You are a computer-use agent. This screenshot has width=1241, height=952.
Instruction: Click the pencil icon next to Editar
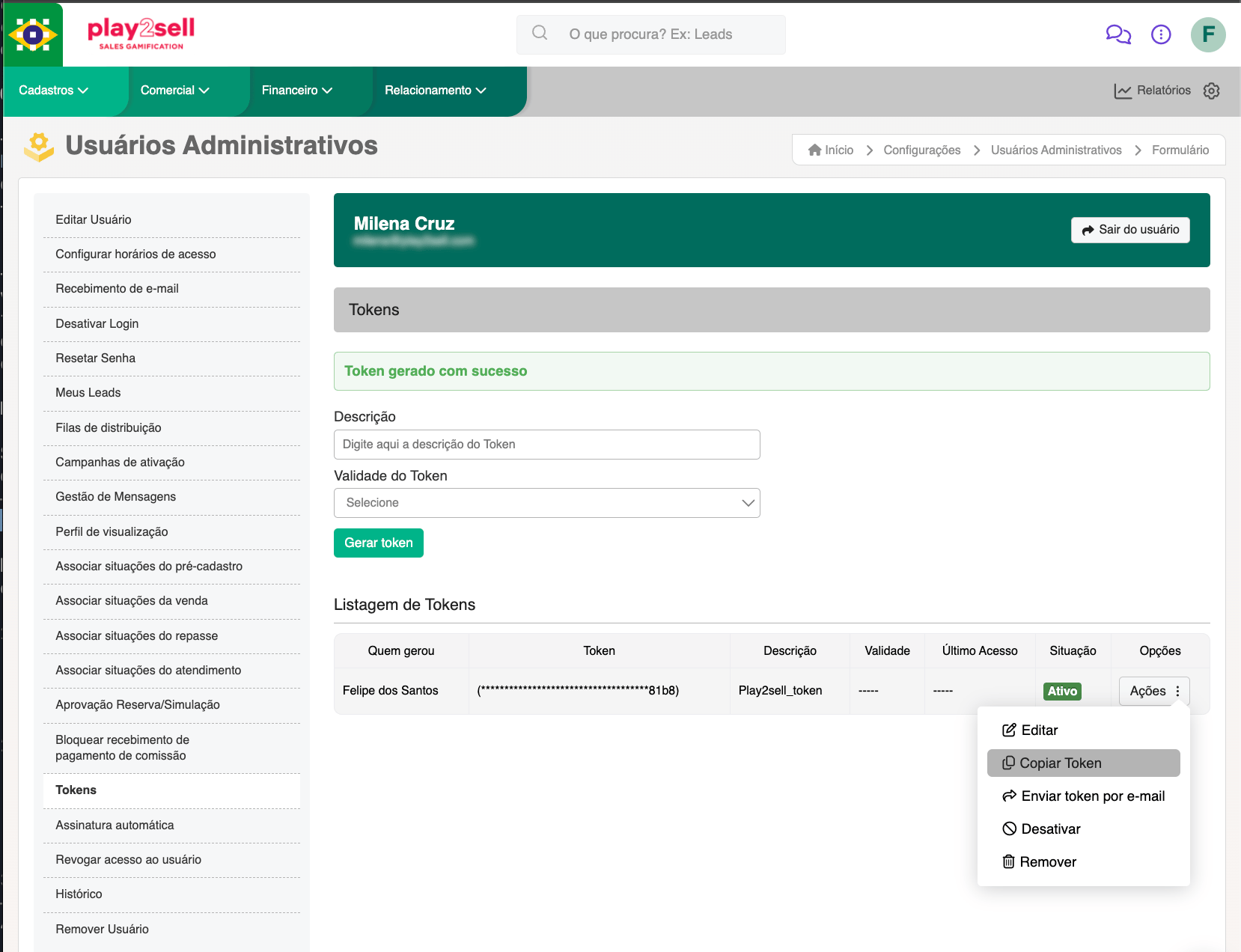[1009, 730]
